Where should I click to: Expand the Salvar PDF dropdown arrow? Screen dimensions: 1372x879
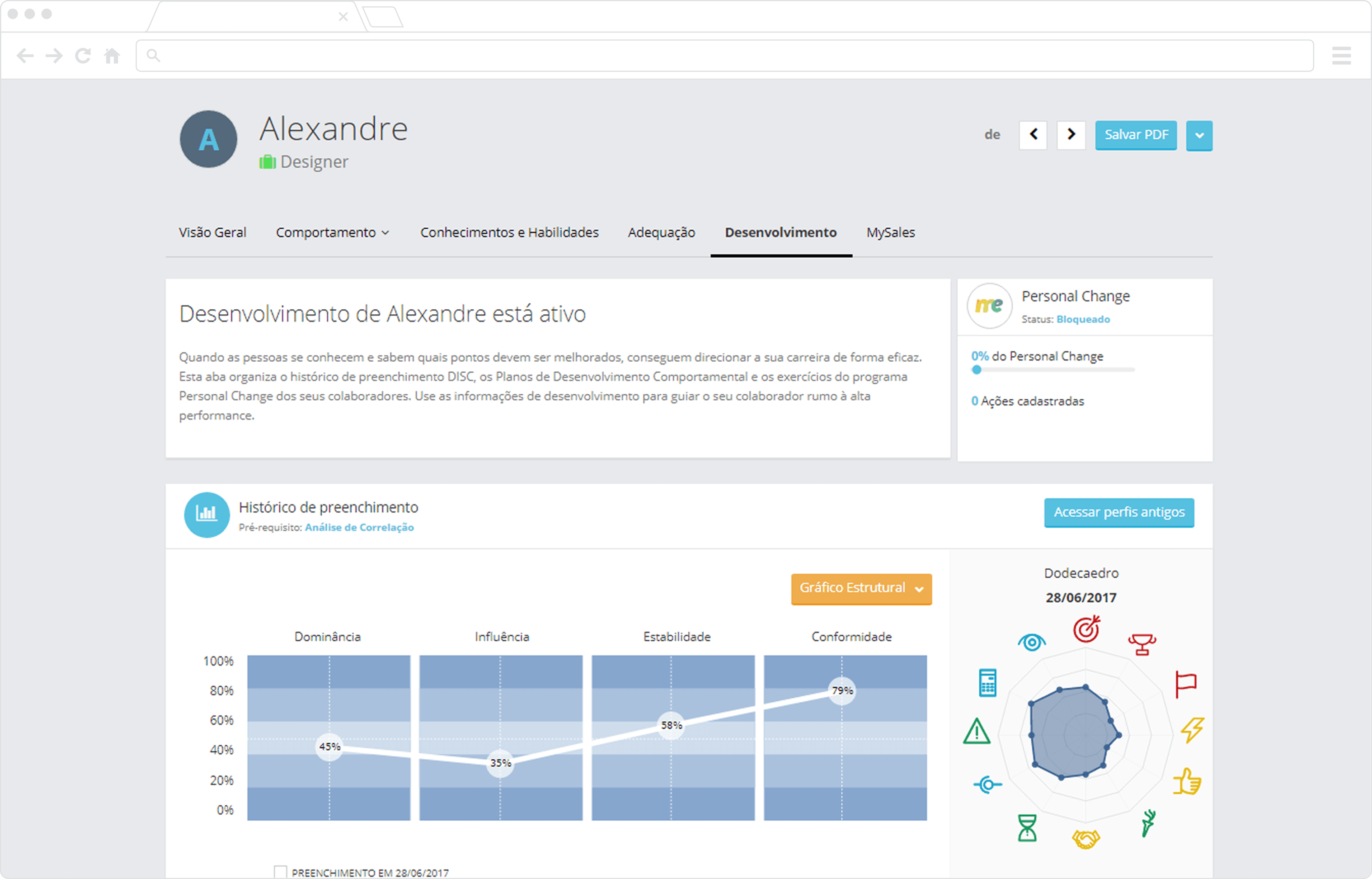(1199, 136)
